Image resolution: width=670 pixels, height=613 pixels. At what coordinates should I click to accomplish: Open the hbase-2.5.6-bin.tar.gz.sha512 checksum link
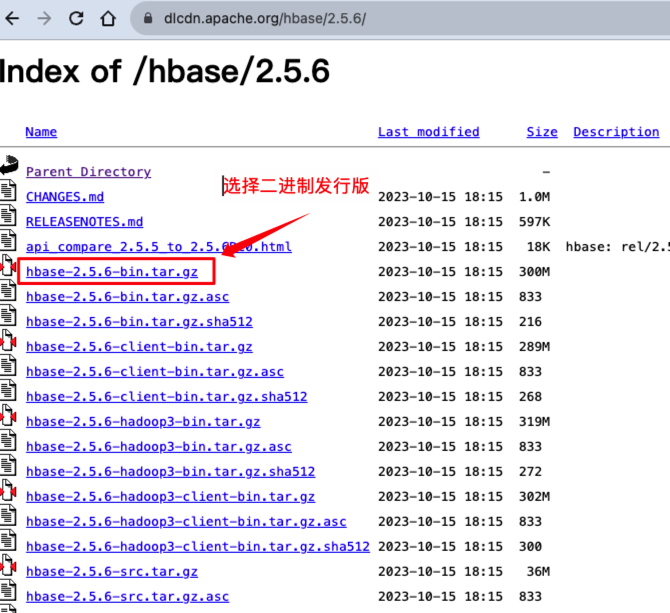pos(139,322)
